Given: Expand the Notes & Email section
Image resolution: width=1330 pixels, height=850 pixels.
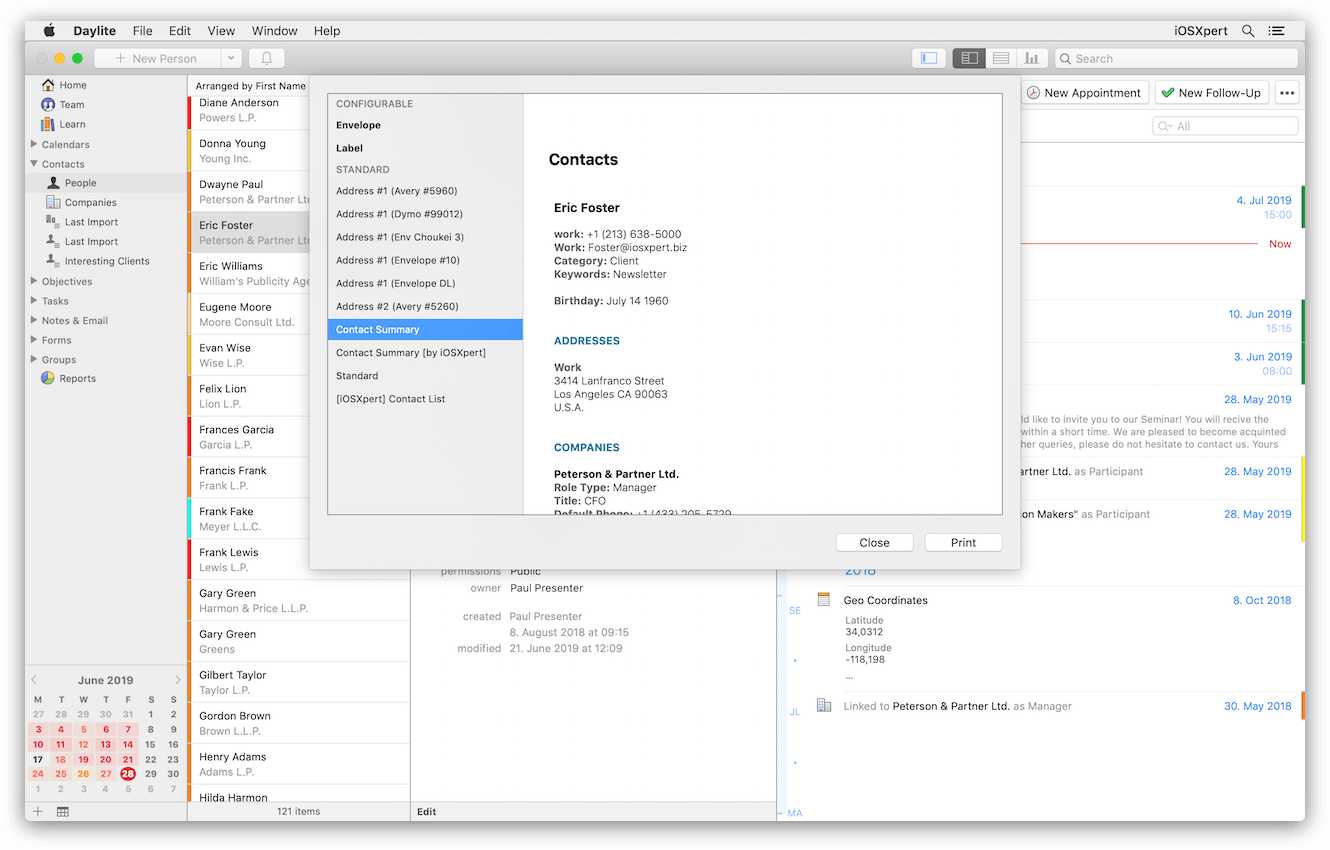Looking at the screenshot, I should pos(34,320).
